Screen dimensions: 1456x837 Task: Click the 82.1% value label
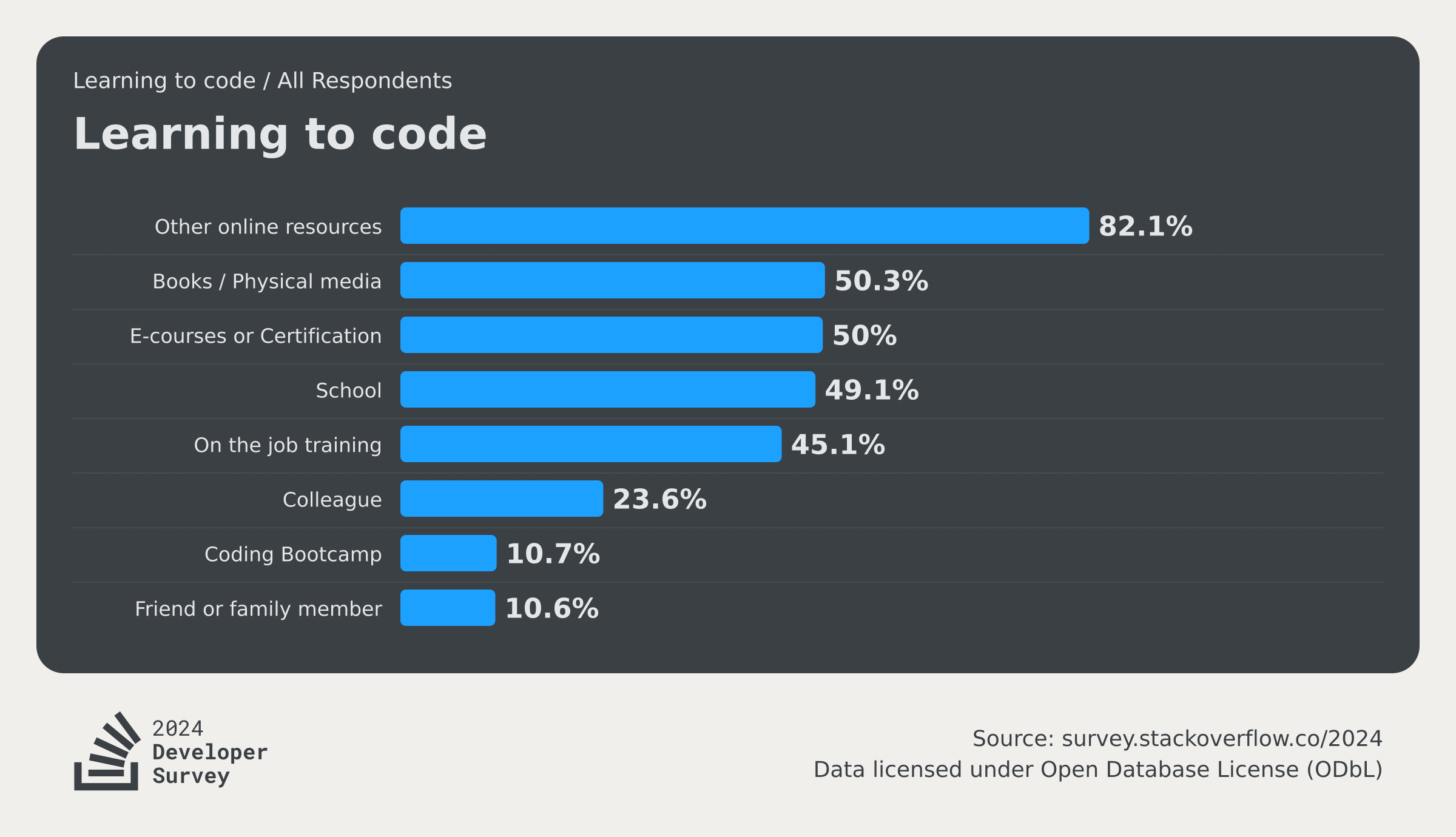(1145, 226)
